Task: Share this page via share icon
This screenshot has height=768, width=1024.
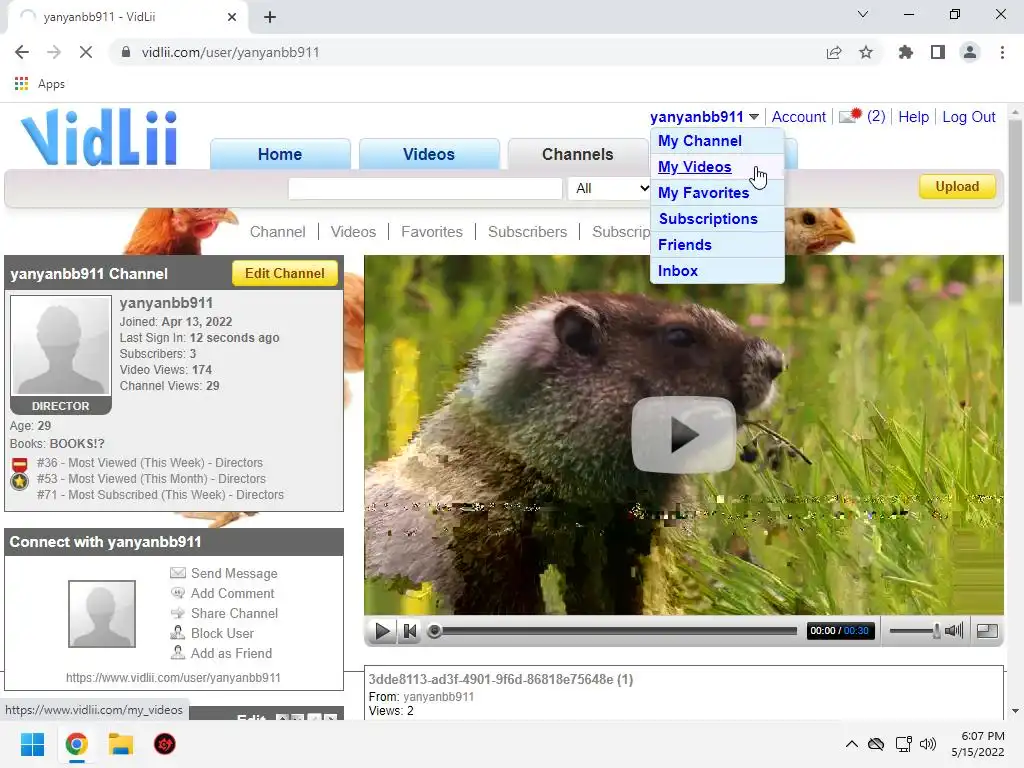Action: [x=834, y=52]
